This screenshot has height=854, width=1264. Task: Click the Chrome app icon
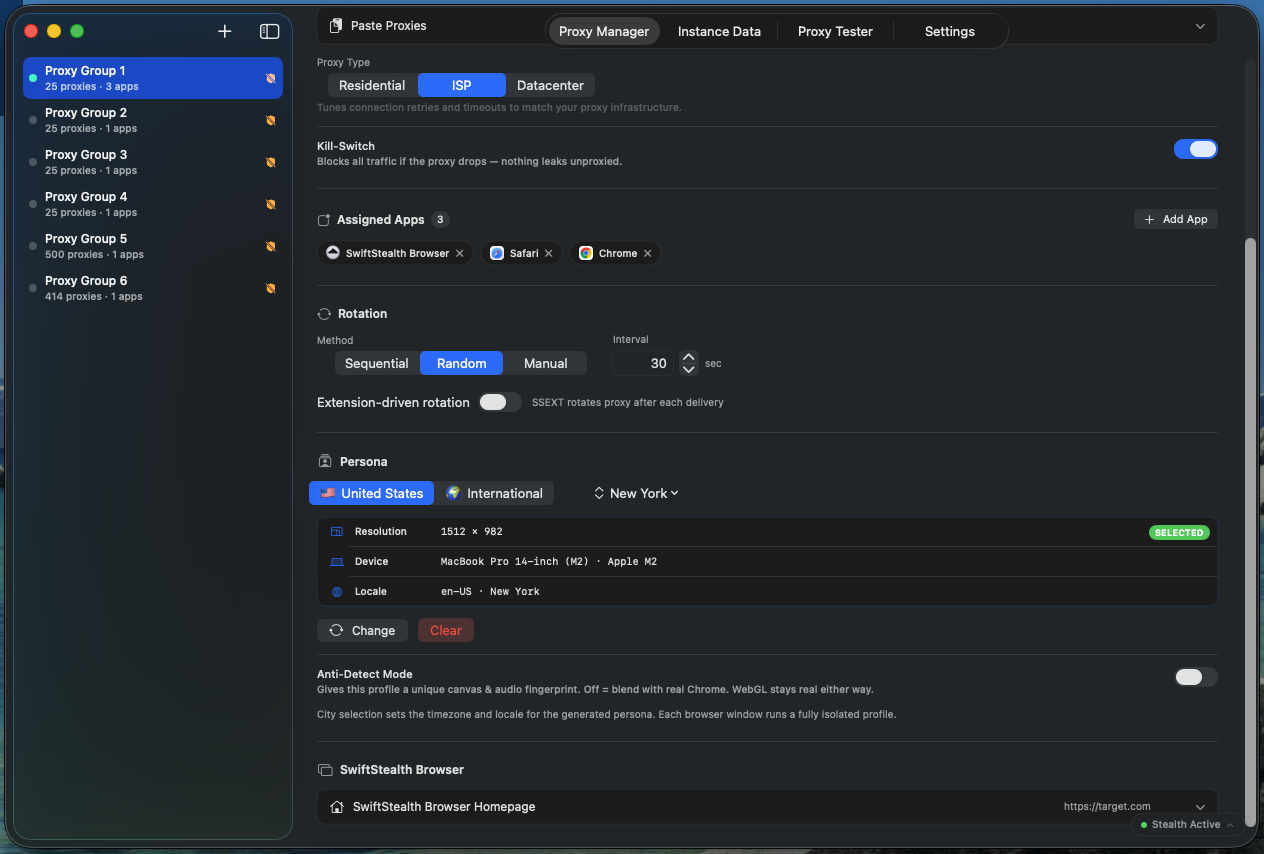585,253
